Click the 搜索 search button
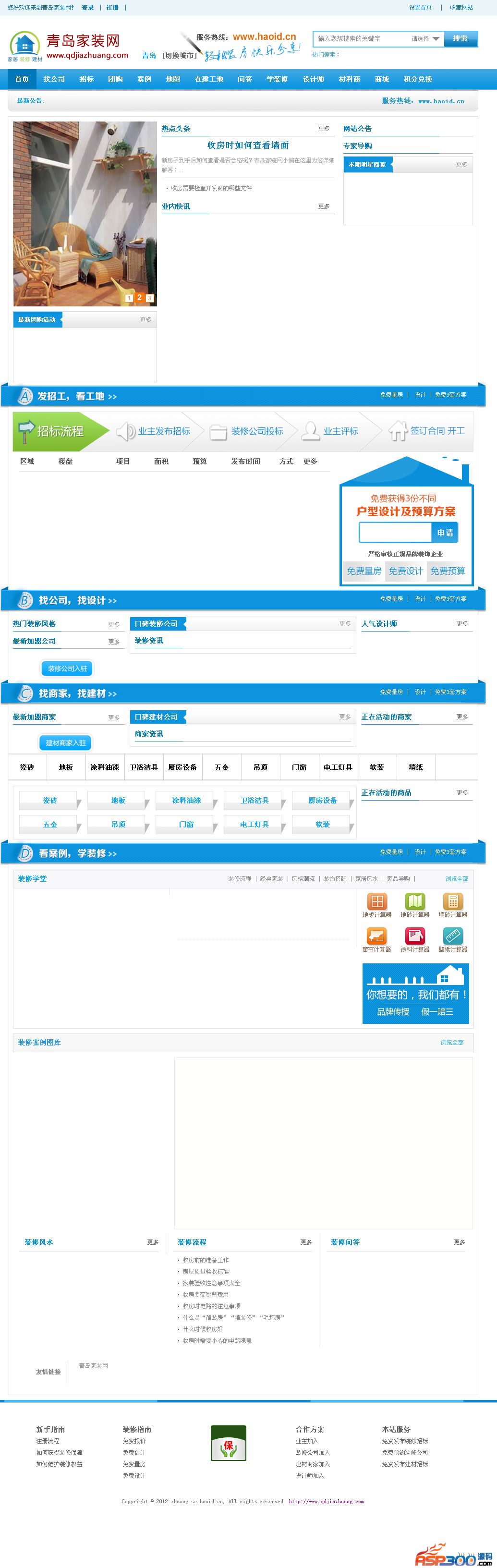The height and width of the screenshot is (1568, 497). [461, 38]
